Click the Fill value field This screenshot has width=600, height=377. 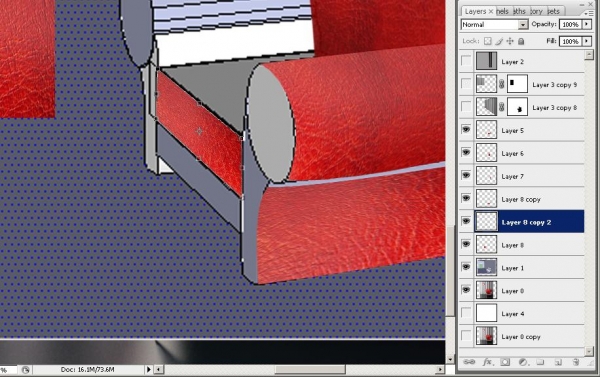[x=570, y=41]
